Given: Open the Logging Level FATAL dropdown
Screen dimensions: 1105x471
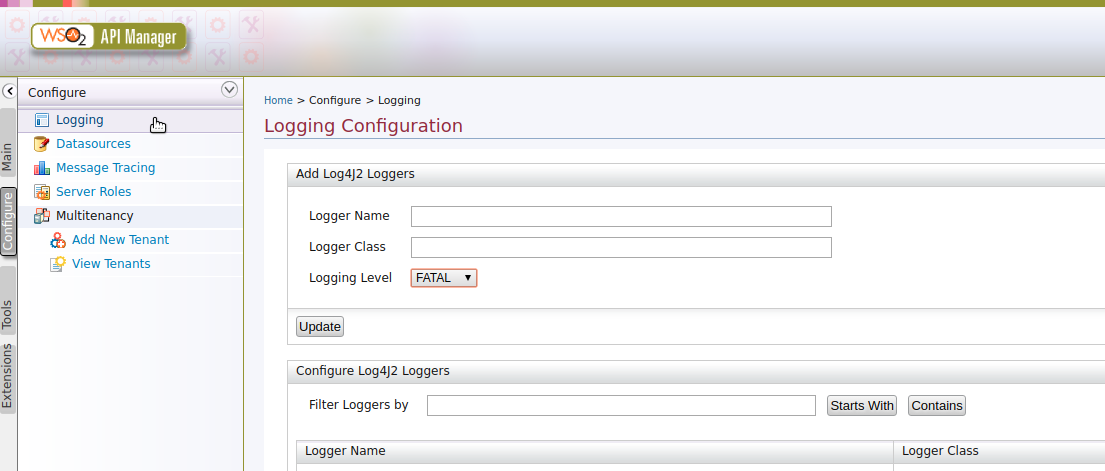Looking at the screenshot, I should pos(444,278).
